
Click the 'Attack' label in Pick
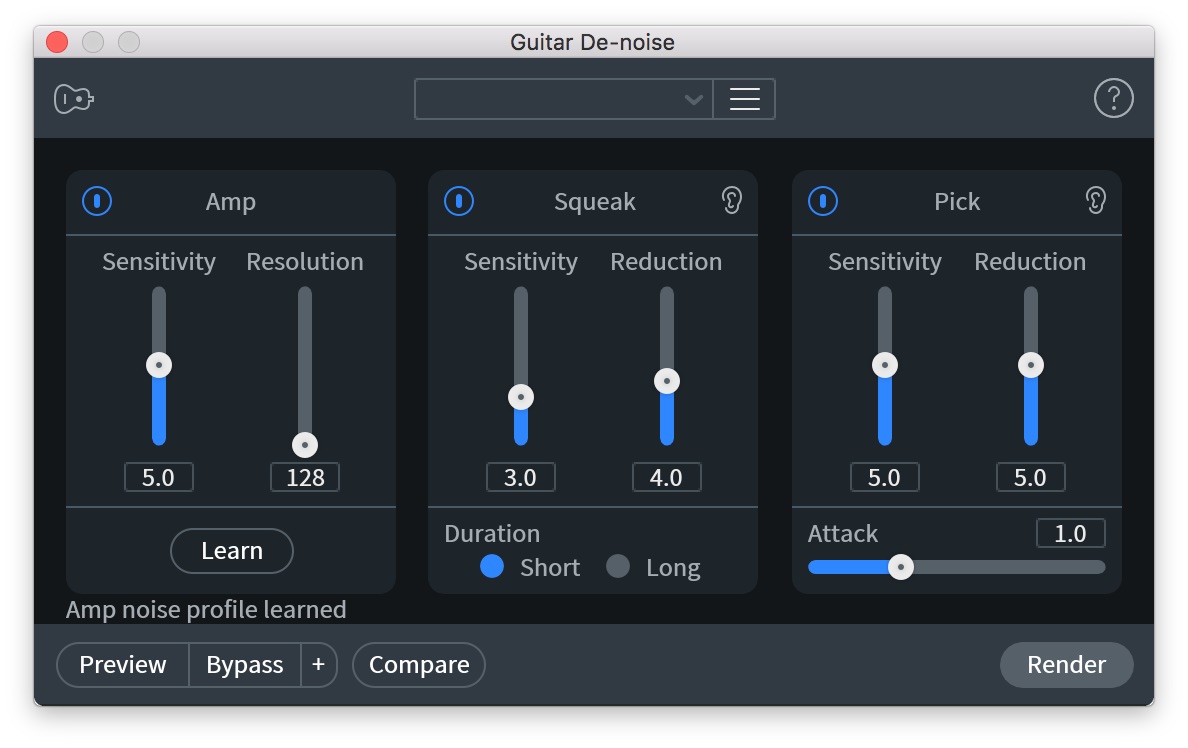point(843,534)
